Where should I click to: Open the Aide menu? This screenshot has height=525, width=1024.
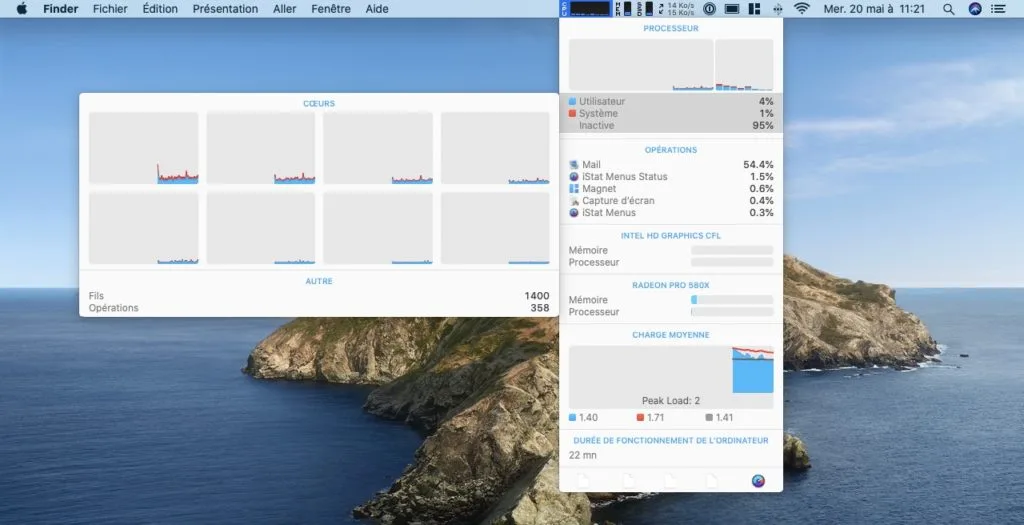[x=377, y=8]
